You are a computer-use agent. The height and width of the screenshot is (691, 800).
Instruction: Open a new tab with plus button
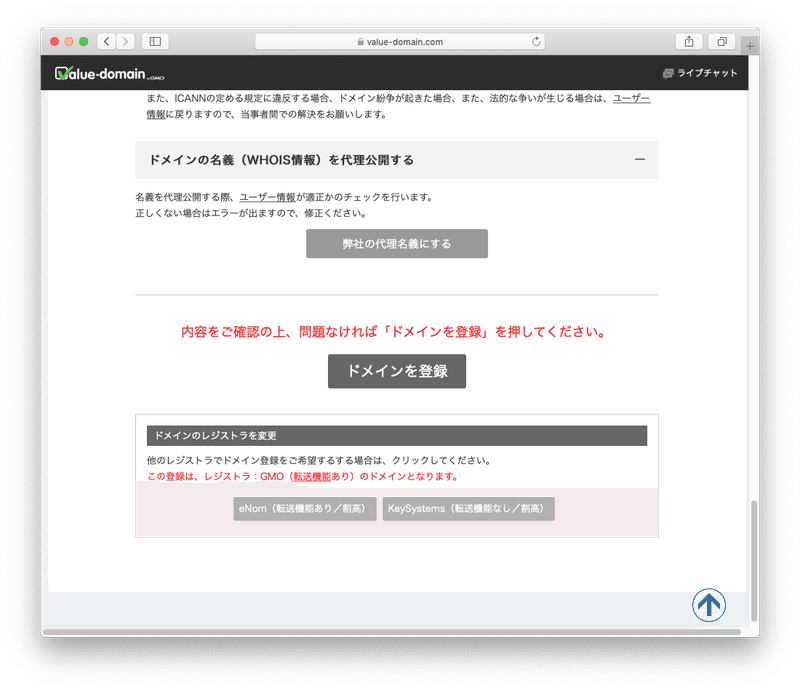point(749,46)
